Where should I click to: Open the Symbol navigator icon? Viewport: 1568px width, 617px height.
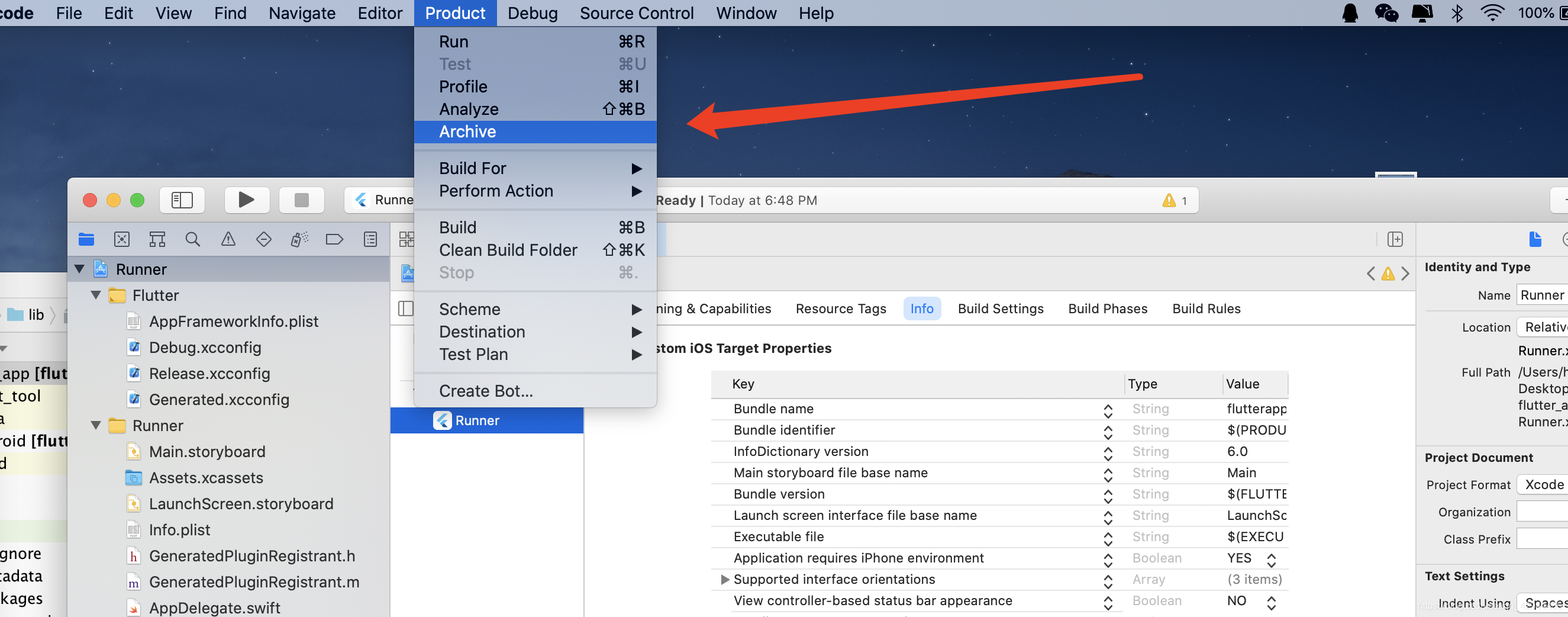[x=157, y=239]
